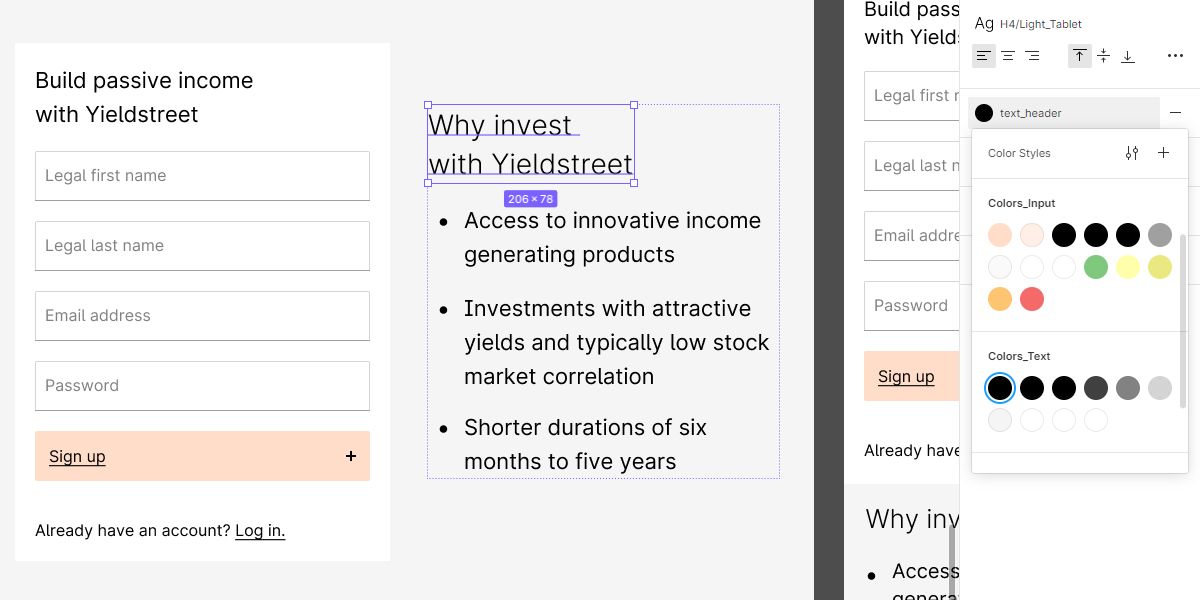Screen dimensions: 1200x600
Task: Choose the selected black Colors_Text swatch
Action: (1000, 388)
